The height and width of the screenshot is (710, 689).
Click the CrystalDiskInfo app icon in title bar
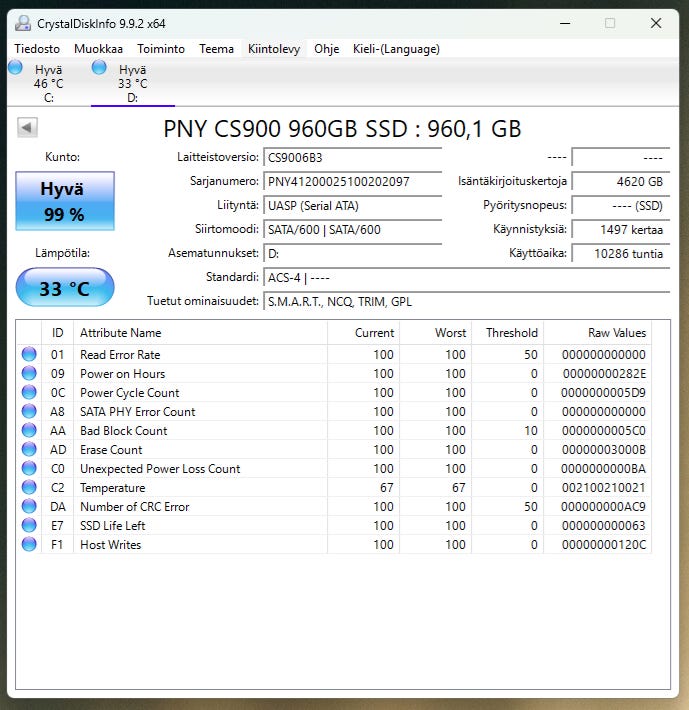(x=23, y=23)
